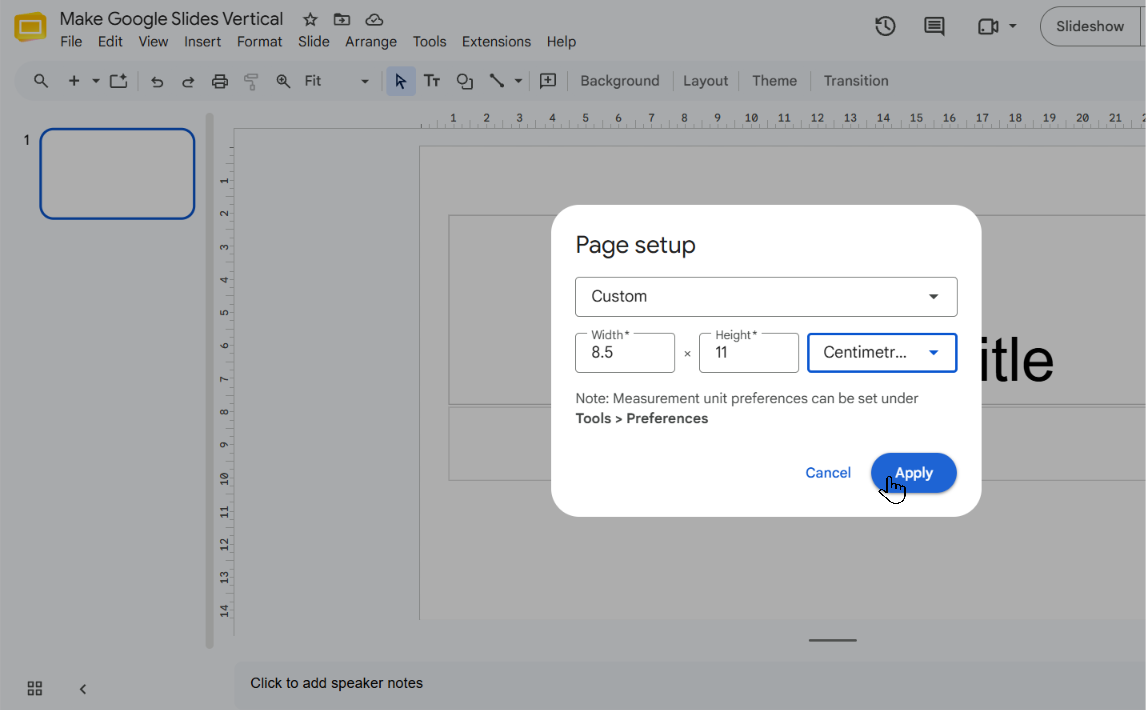The width and height of the screenshot is (1146, 710).
Task: Select slide 1 thumbnail
Action: 117,174
